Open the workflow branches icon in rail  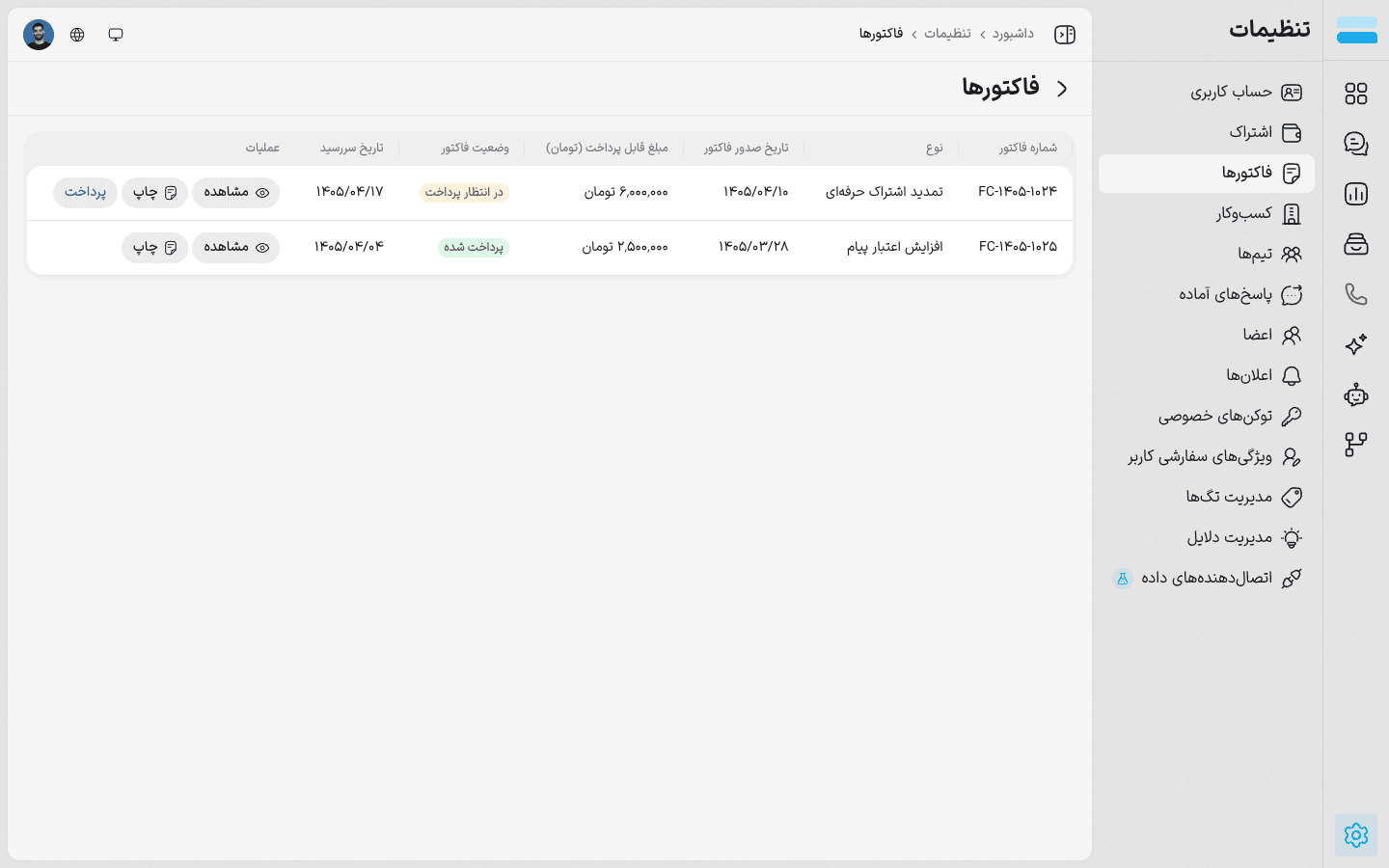pyautogui.click(x=1356, y=445)
